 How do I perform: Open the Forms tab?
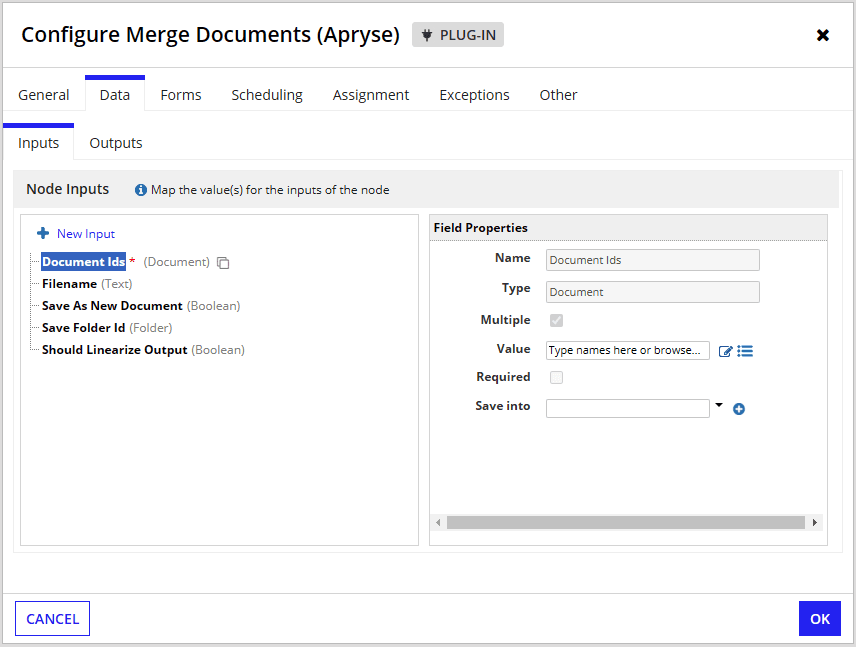coord(181,95)
